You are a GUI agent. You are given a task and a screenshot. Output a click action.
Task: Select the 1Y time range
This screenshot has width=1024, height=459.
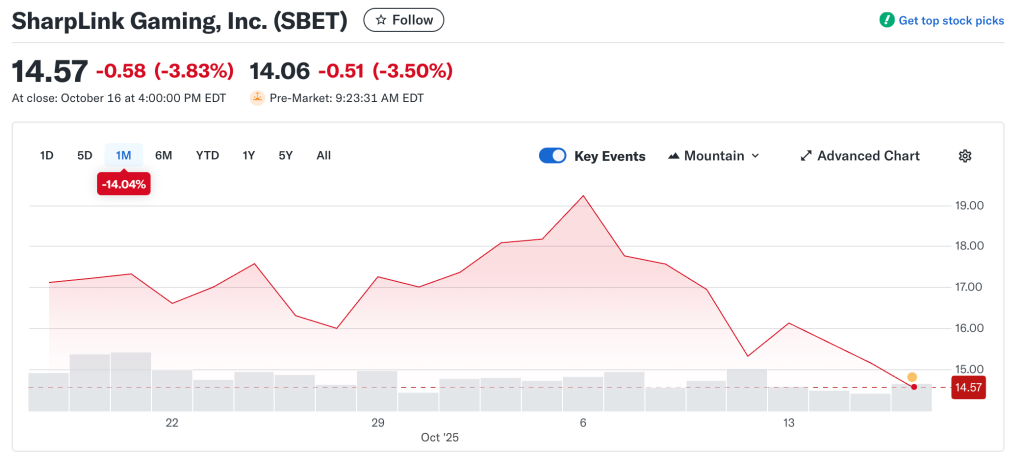coord(249,155)
